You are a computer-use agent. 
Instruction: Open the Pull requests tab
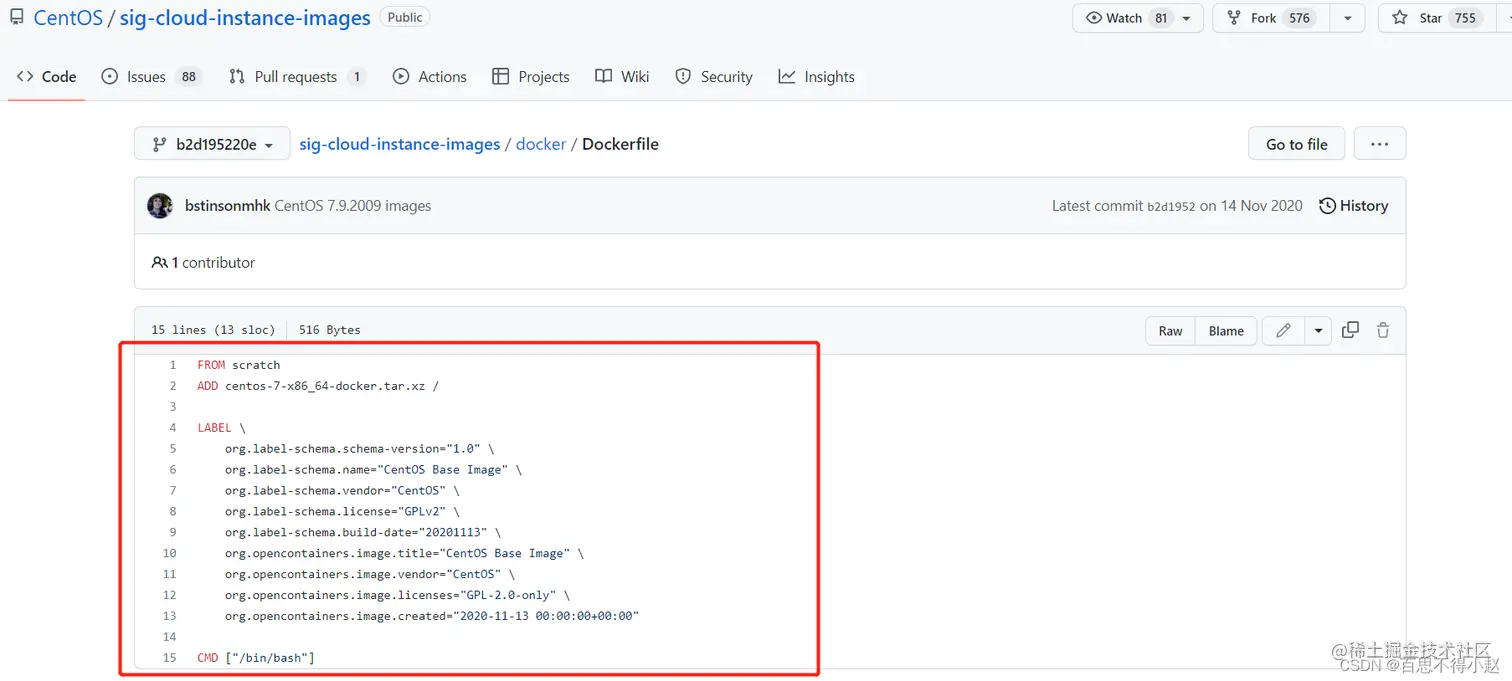pyautogui.click(x=297, y=76)
